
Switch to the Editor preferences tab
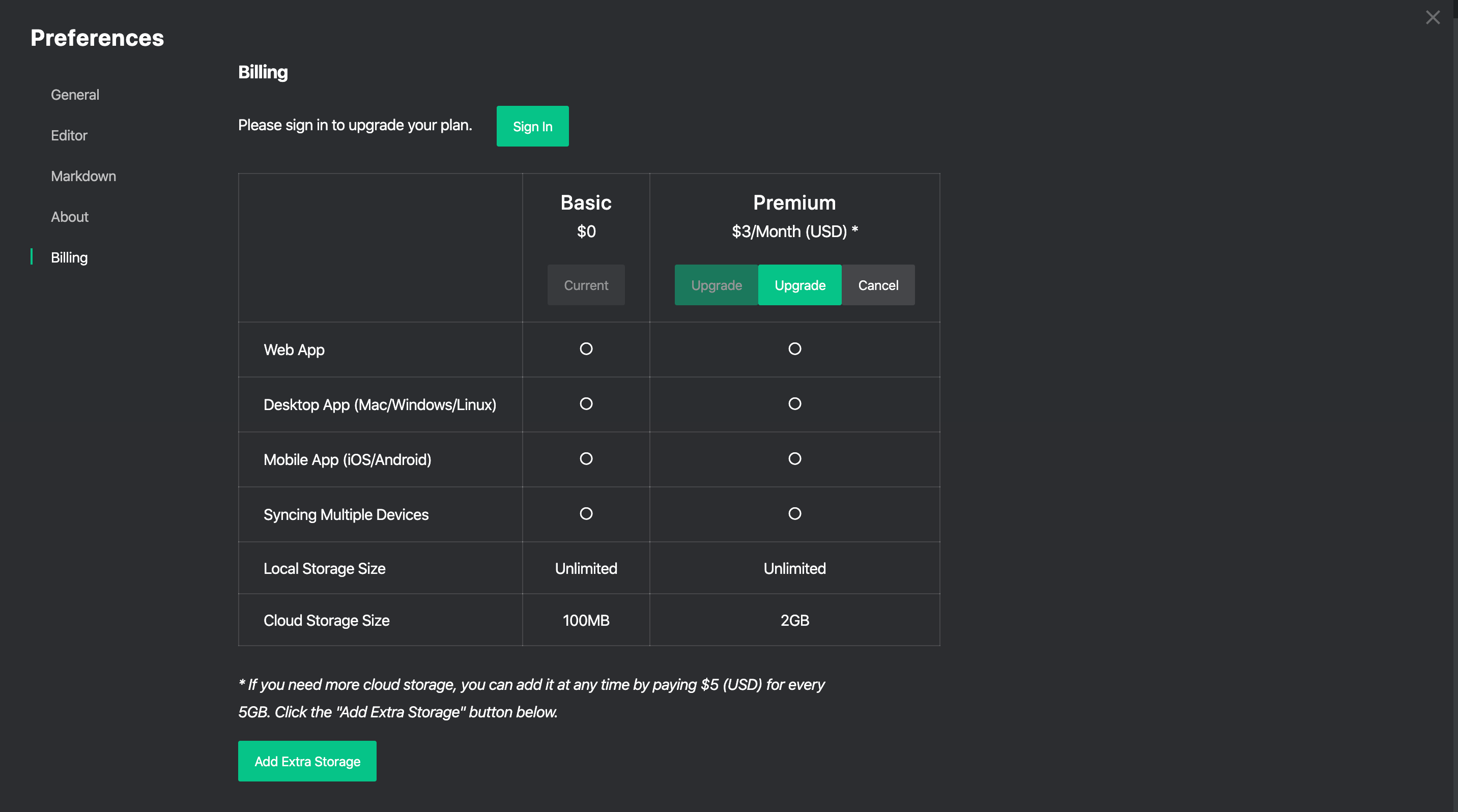point(69,135)
